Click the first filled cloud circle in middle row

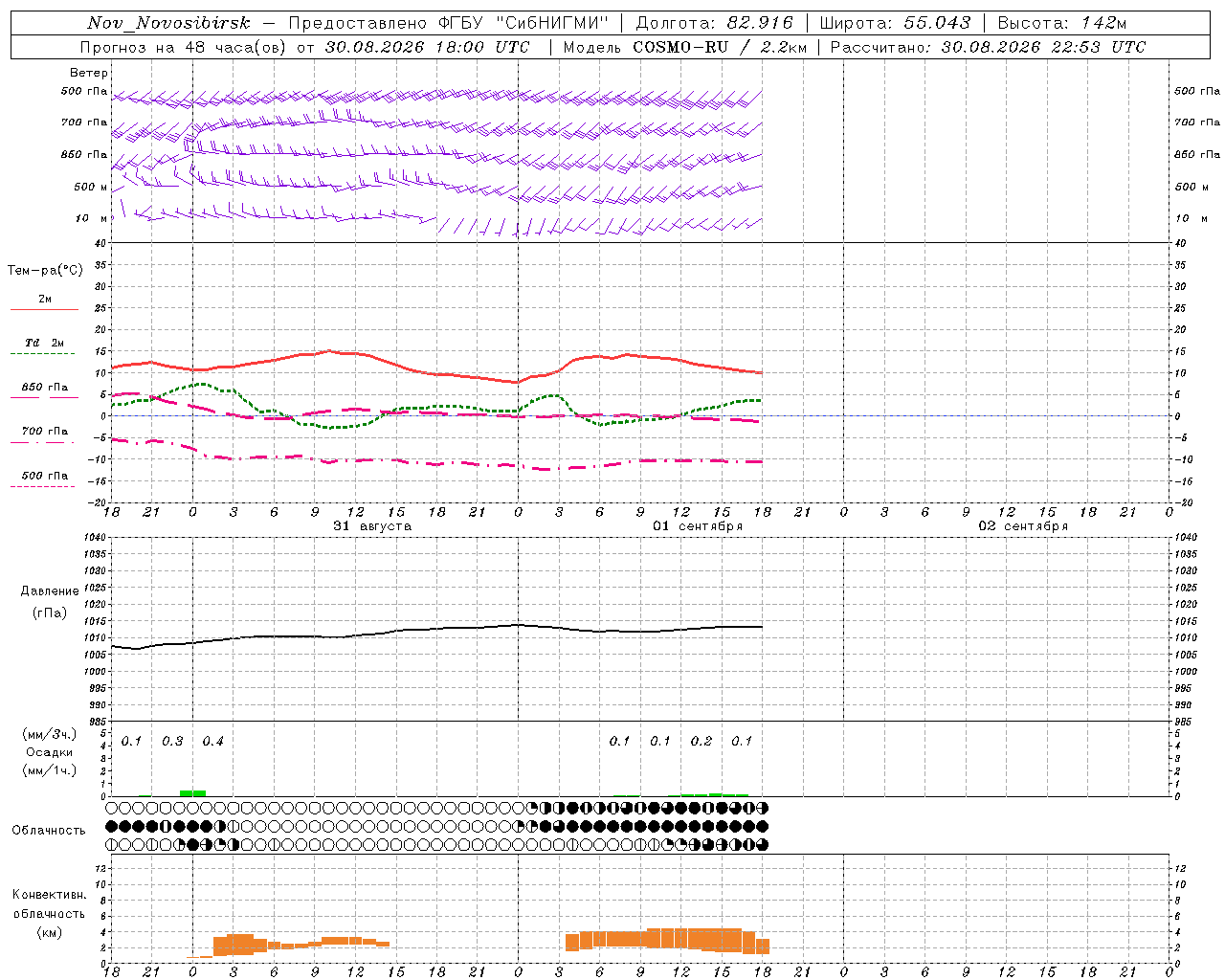tap(112, 826)
